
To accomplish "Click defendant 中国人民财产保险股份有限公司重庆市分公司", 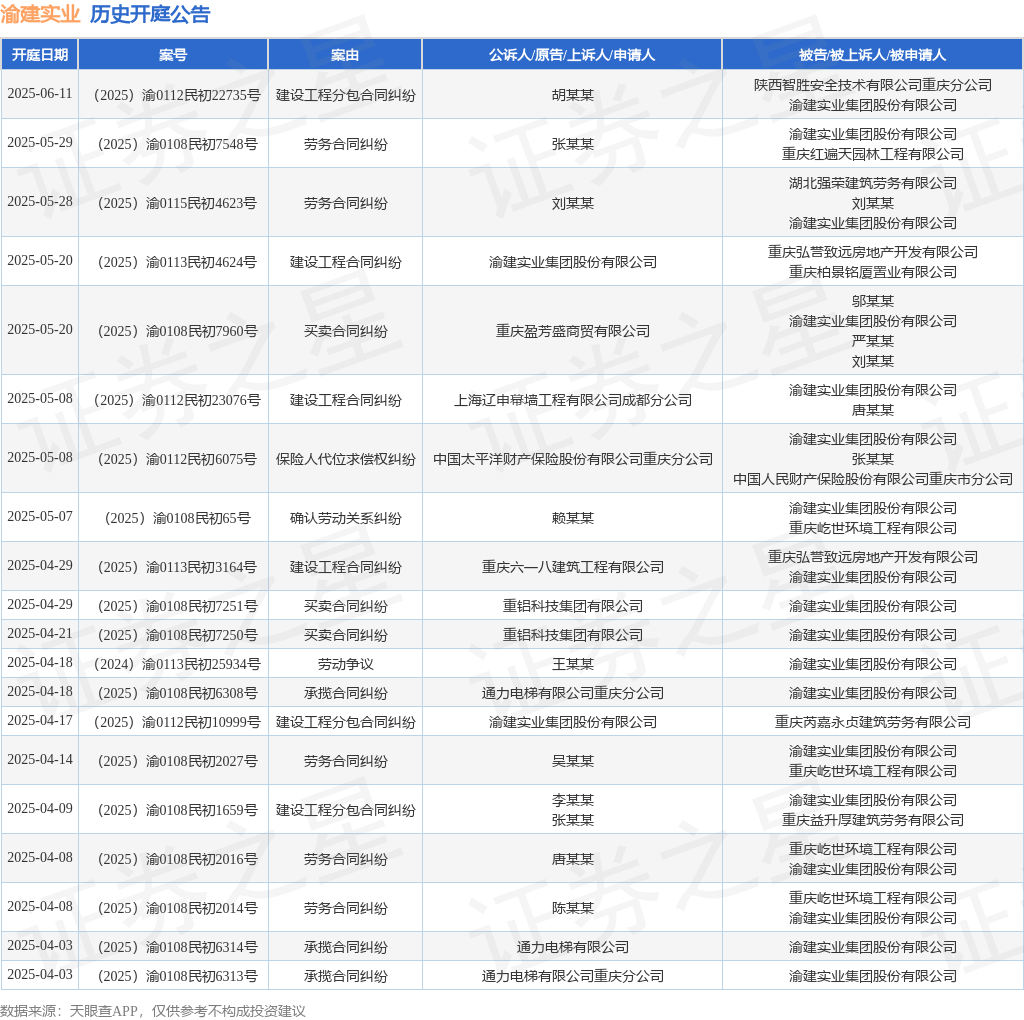I will [872, 479].
